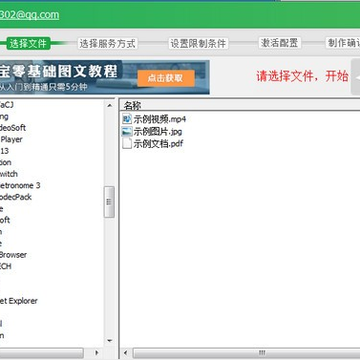Select the folder ending in Browser
360x360 pixels.
pyautogui.click(x=13, y=255)
